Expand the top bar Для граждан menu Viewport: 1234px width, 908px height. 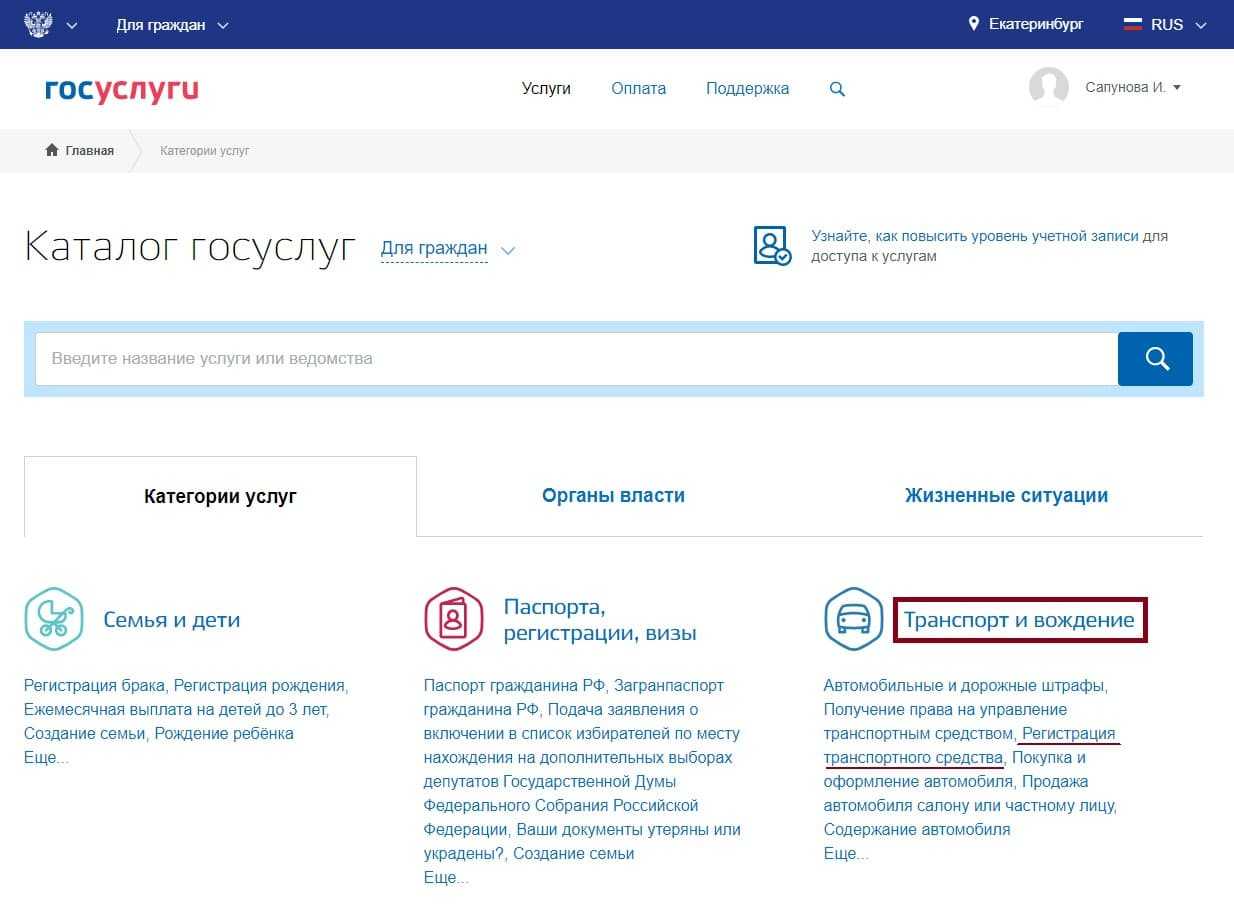172,25
